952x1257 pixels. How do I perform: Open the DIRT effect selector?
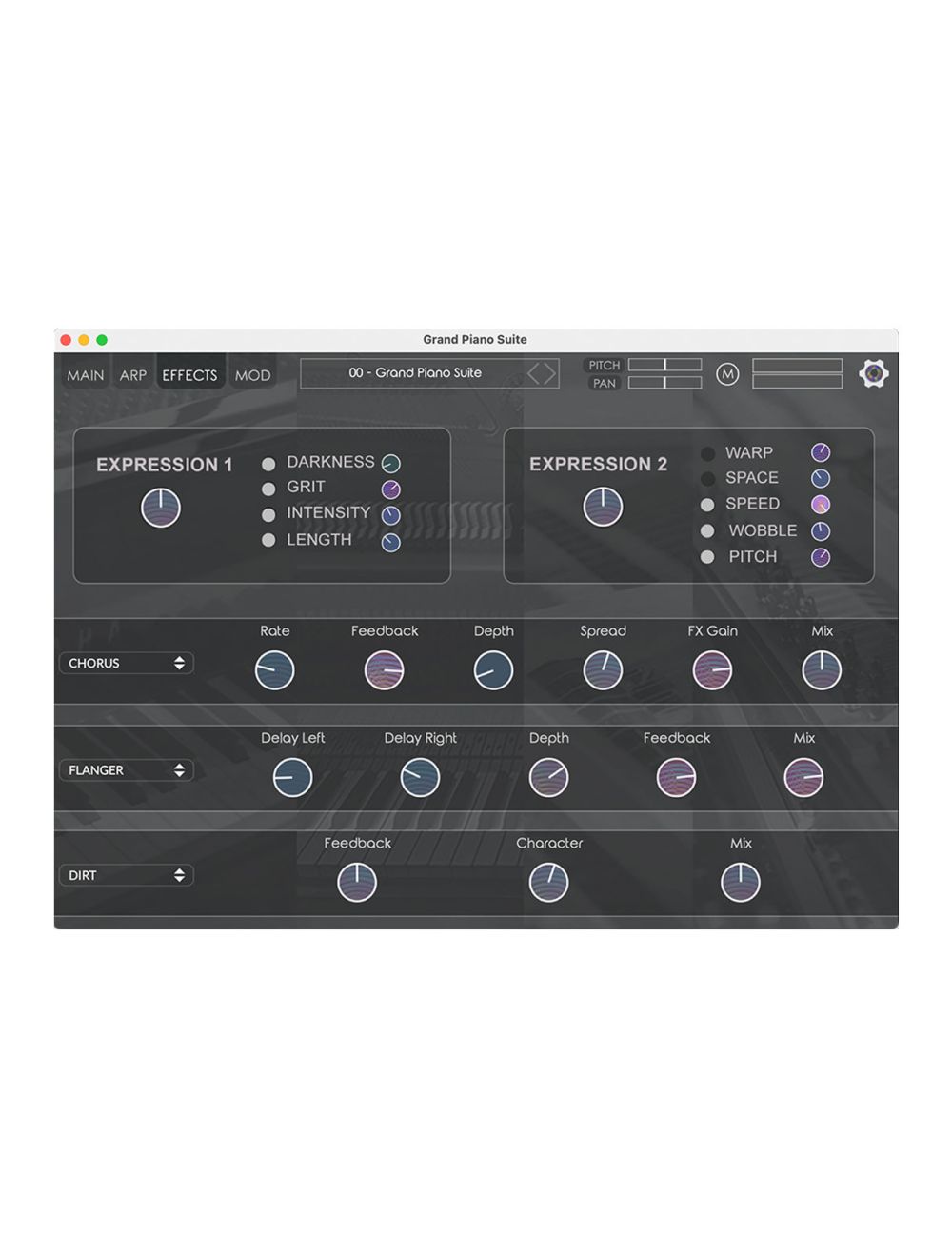point(125,874)
